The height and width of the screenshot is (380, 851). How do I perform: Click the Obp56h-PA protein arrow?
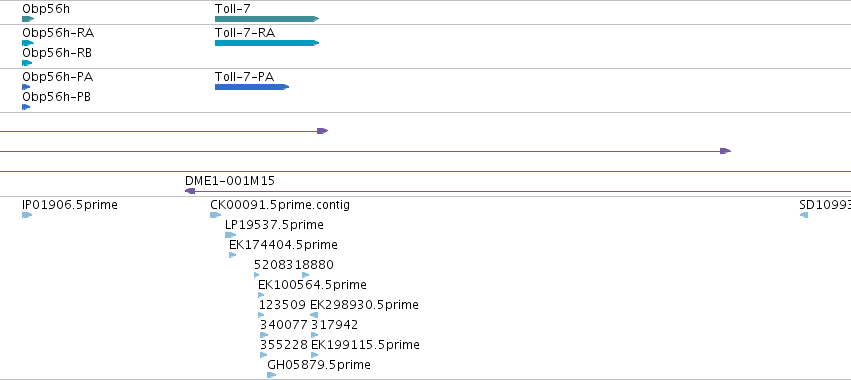(x=26, y=87)
